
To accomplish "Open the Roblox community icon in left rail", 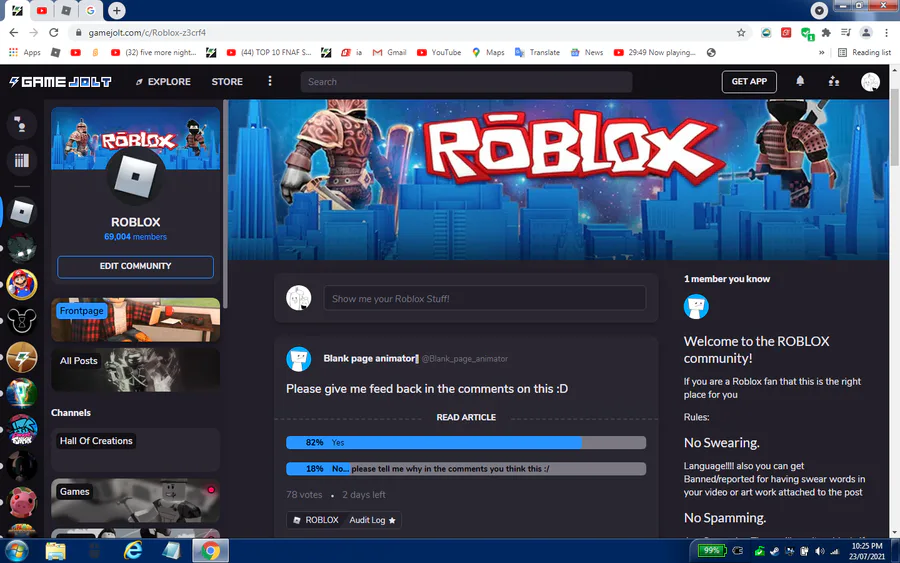I will click(22, 212).
